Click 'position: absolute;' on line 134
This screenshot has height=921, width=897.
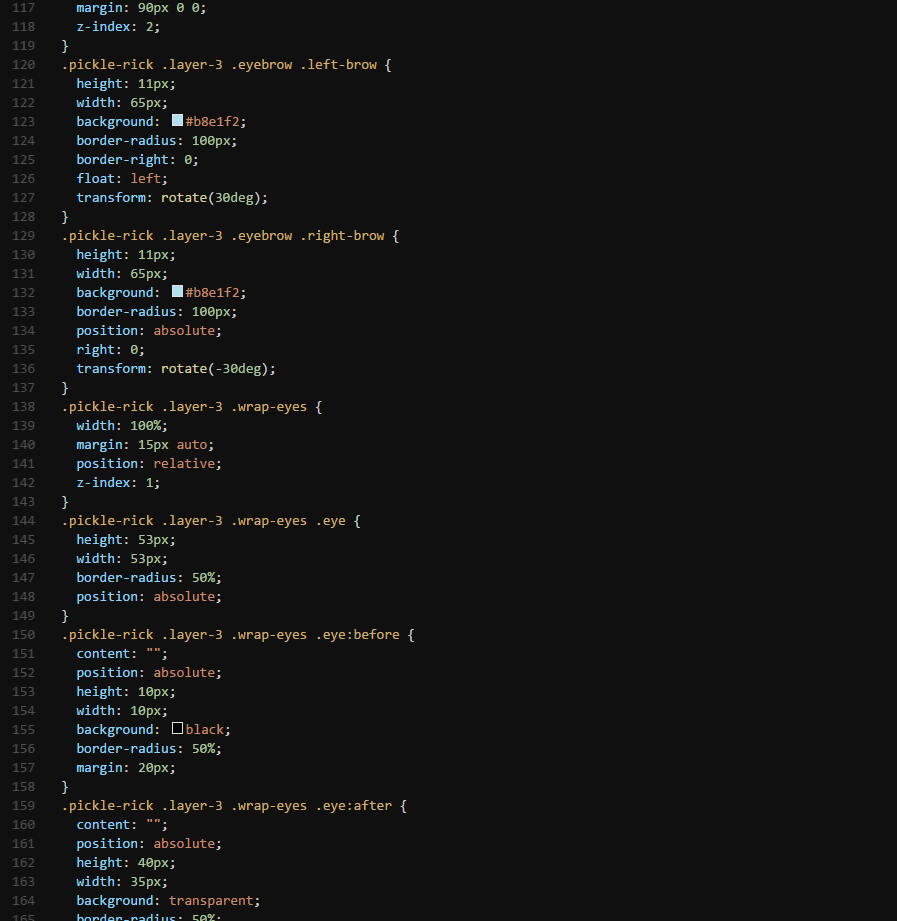tap(149, 331)
